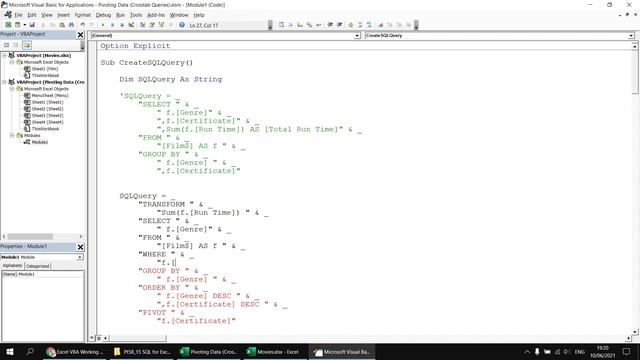This screenshot has height=360, width=640.
Task: Collapse the Modules folder node
Action: [x=12, y=135]
